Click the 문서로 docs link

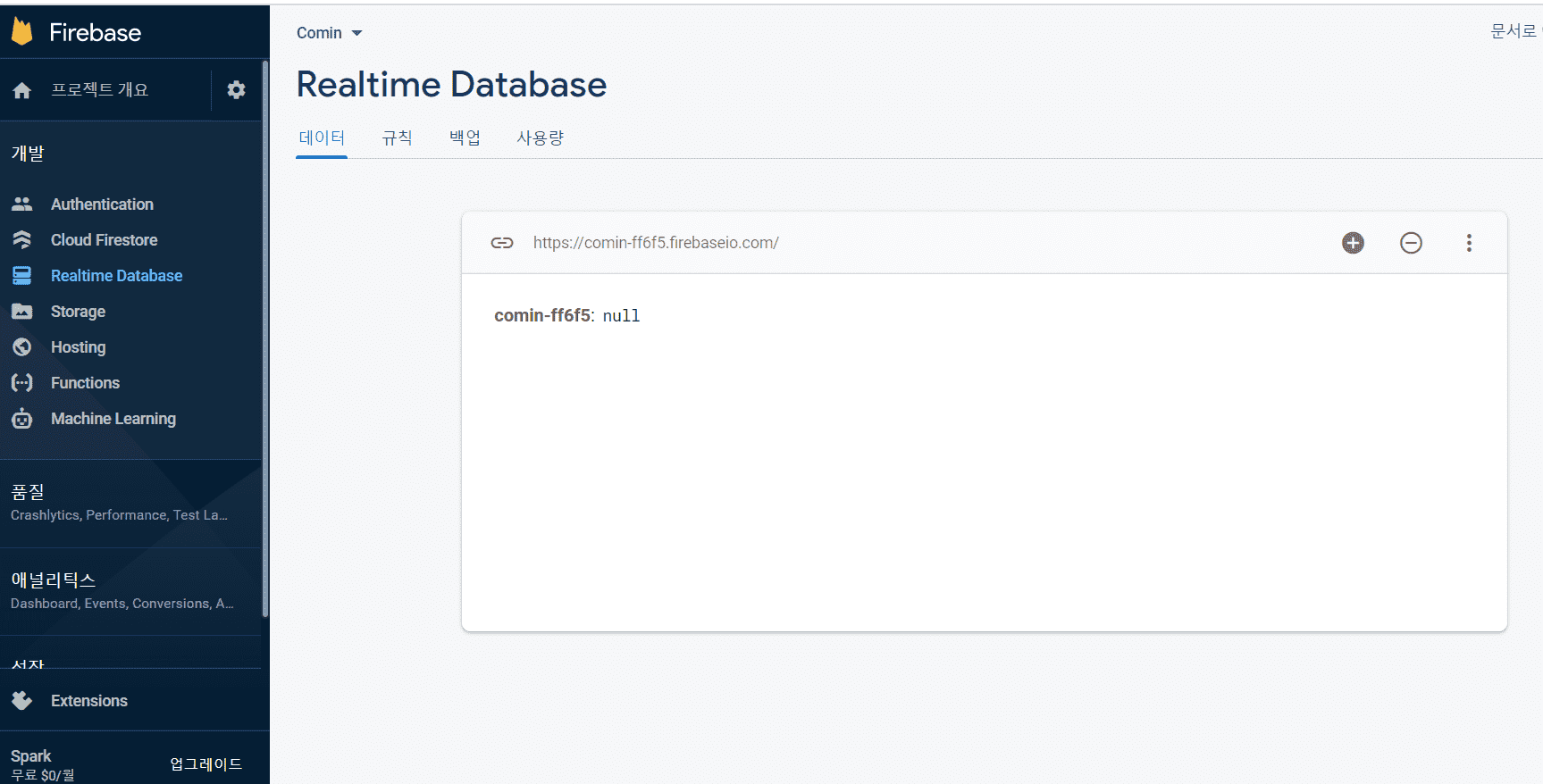click(1515, 31)
